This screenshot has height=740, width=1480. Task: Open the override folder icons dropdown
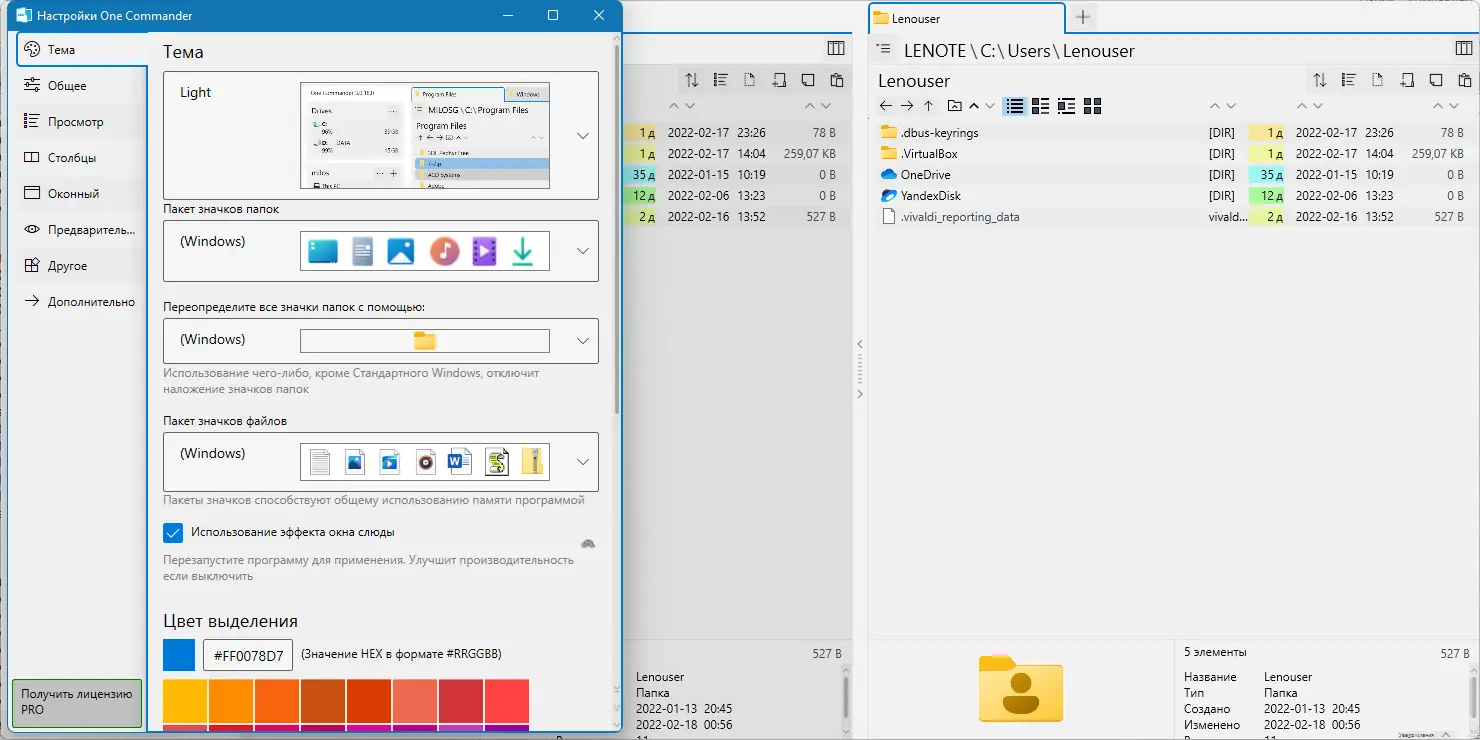coord(583,341)
